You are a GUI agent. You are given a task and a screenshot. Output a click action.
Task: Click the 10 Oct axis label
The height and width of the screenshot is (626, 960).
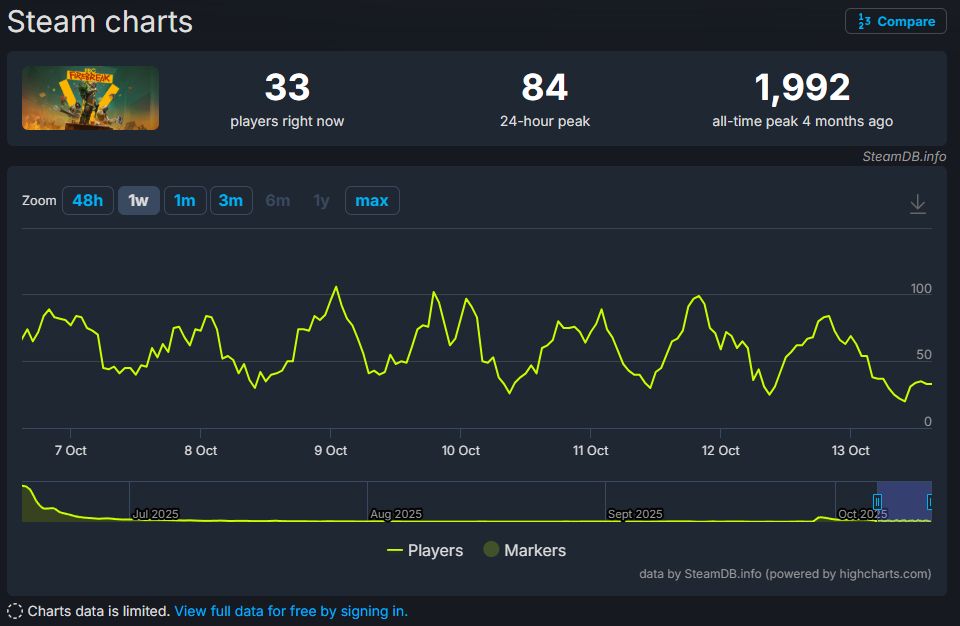pyautogui.click(x=461, y=450)
